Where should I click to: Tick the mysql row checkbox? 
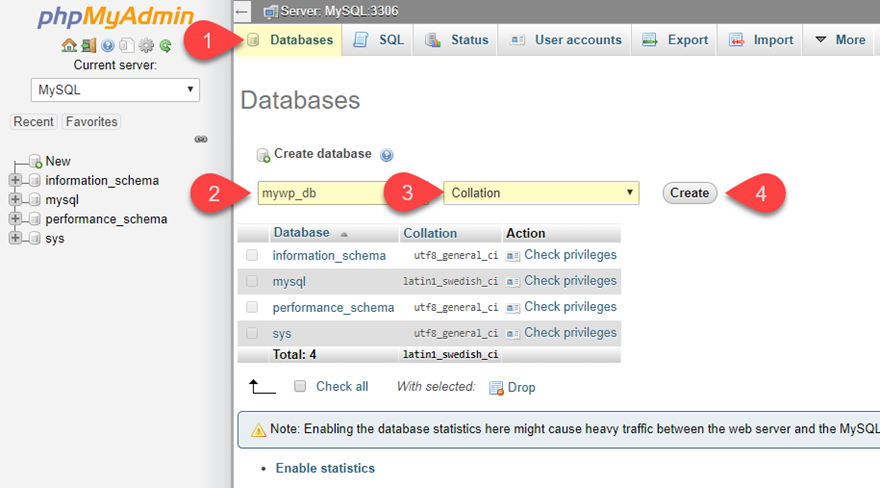click(x=252, y=281)
